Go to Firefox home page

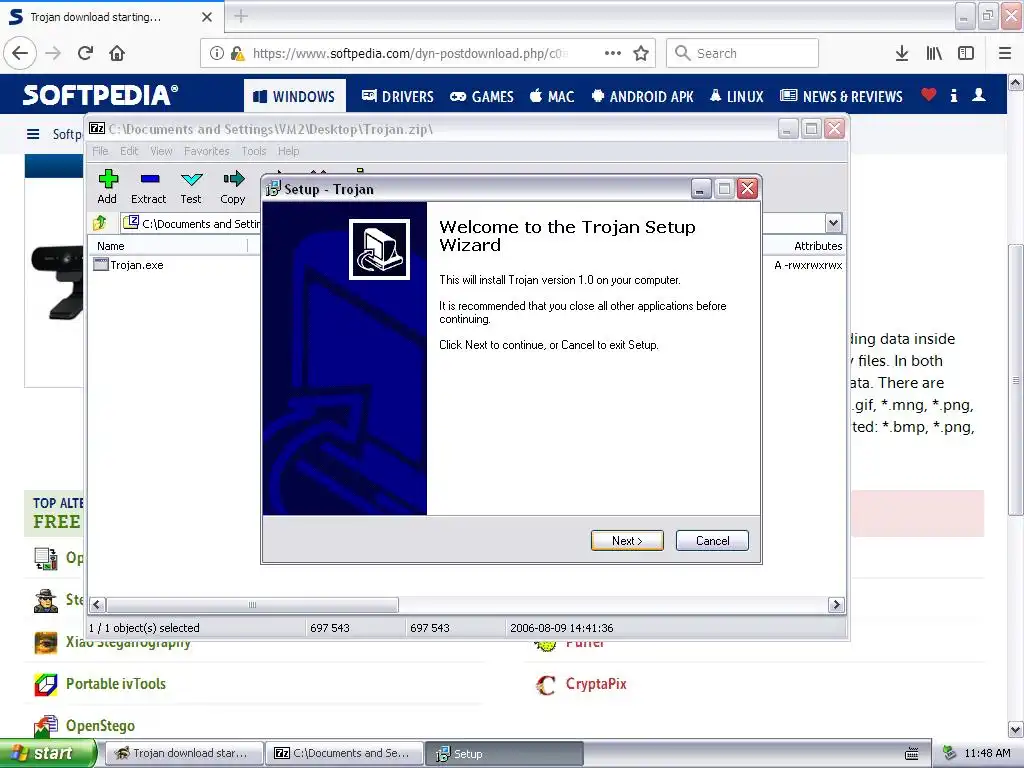(117, 53)
